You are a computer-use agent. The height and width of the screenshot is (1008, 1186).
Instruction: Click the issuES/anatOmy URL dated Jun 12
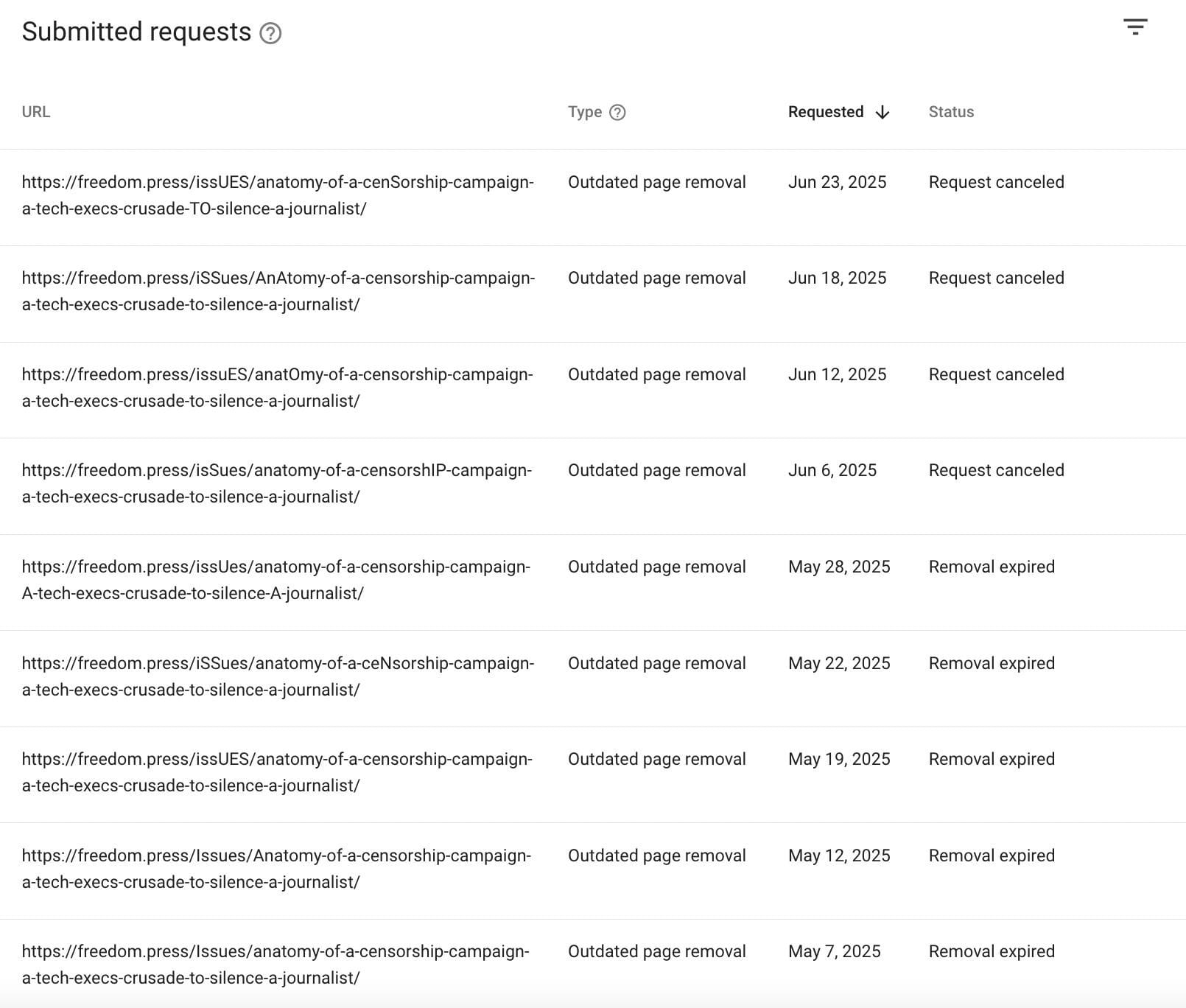(x=276, y=388)
